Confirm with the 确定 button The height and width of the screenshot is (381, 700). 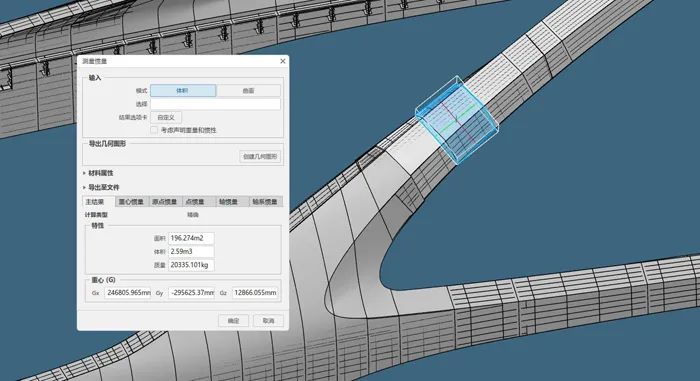(x=233, y=321)
